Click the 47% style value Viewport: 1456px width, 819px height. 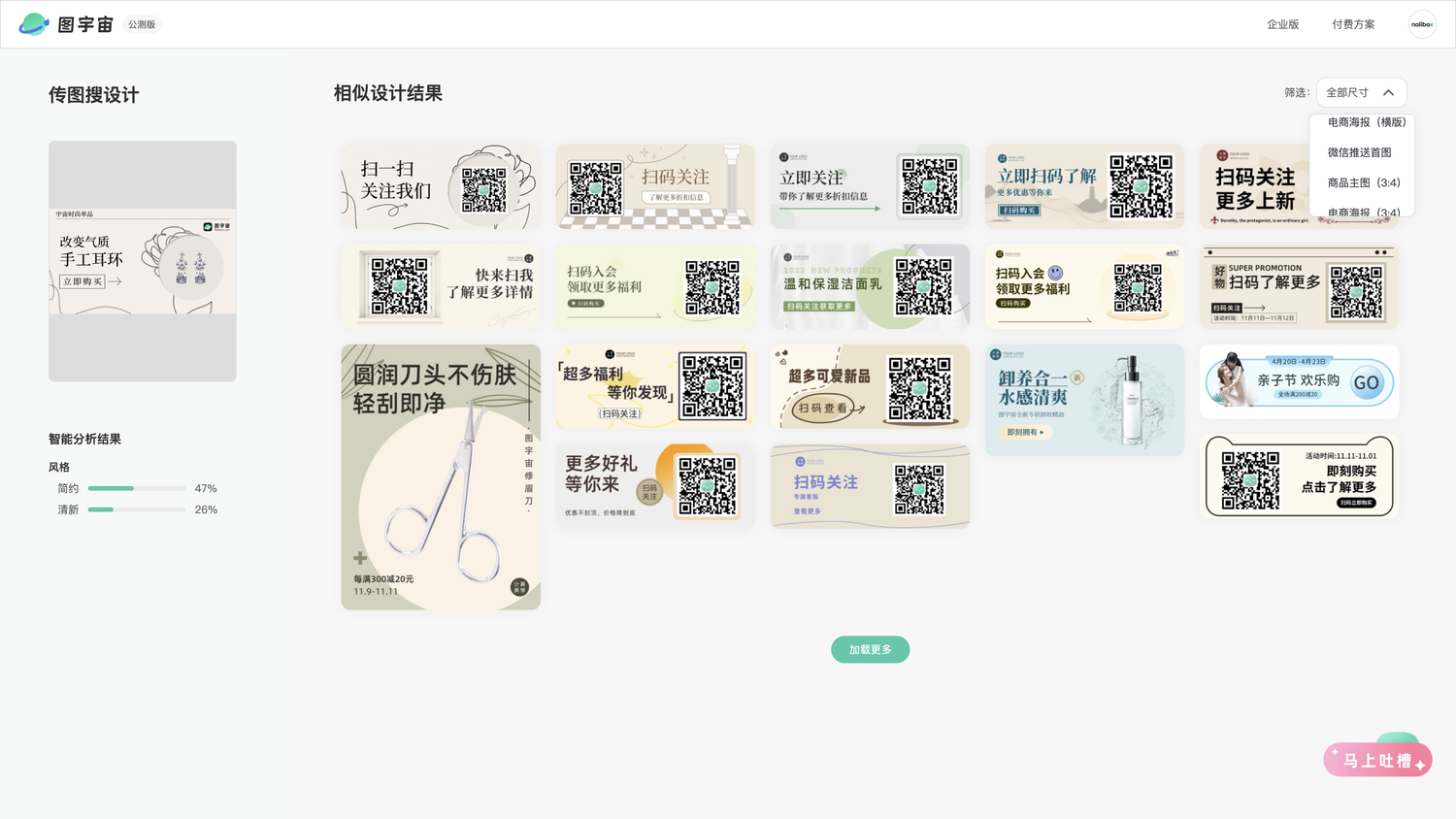206,488
